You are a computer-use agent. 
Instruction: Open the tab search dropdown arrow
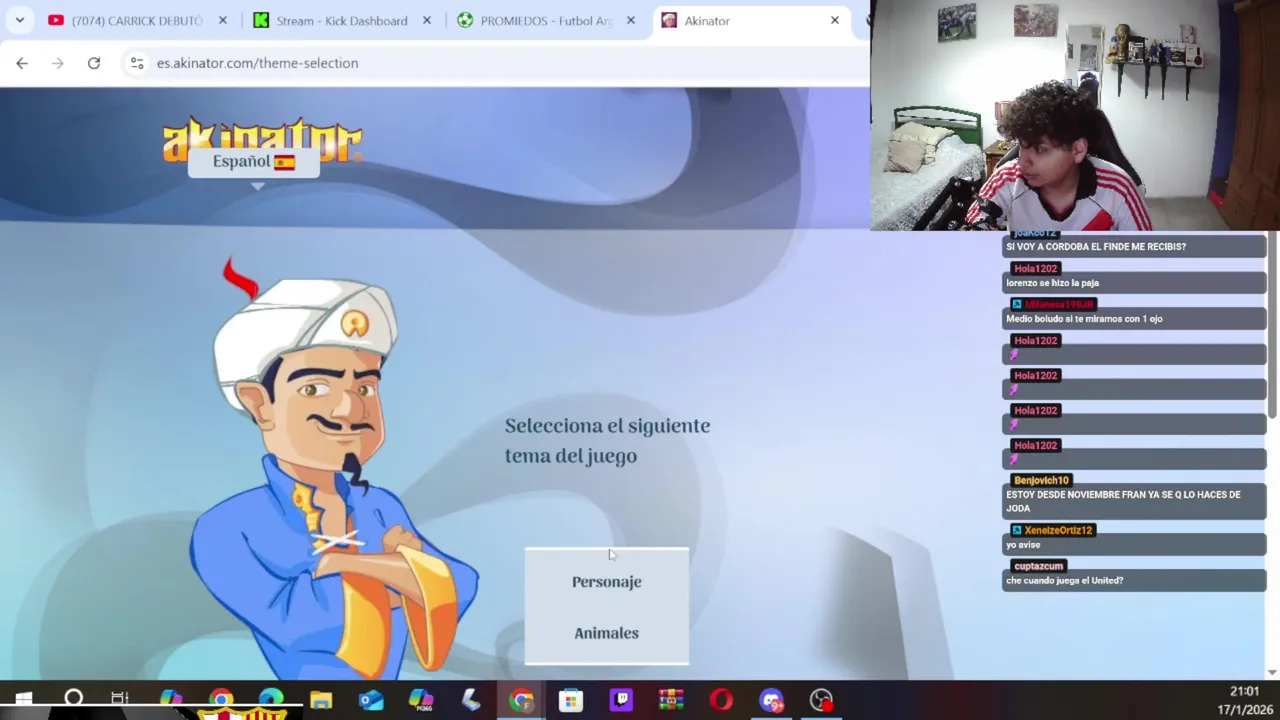point(19,20)
